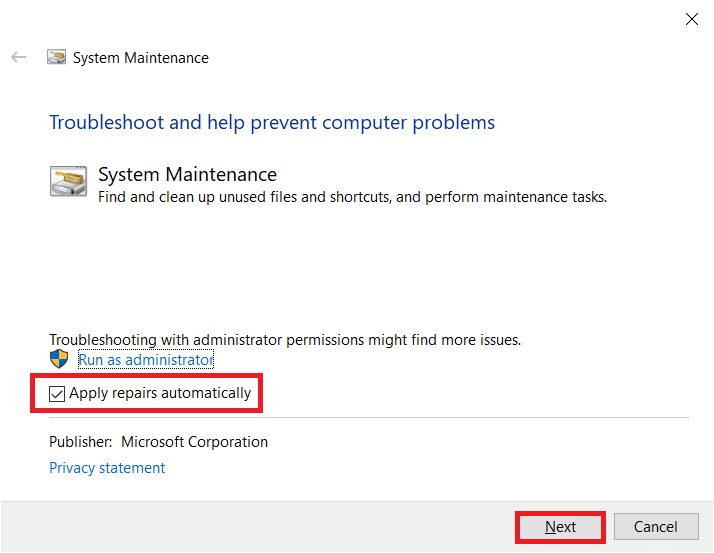Click the 'Publisher:' label
This screenshot has width=714, height=553.
click(x=80, y=442)
